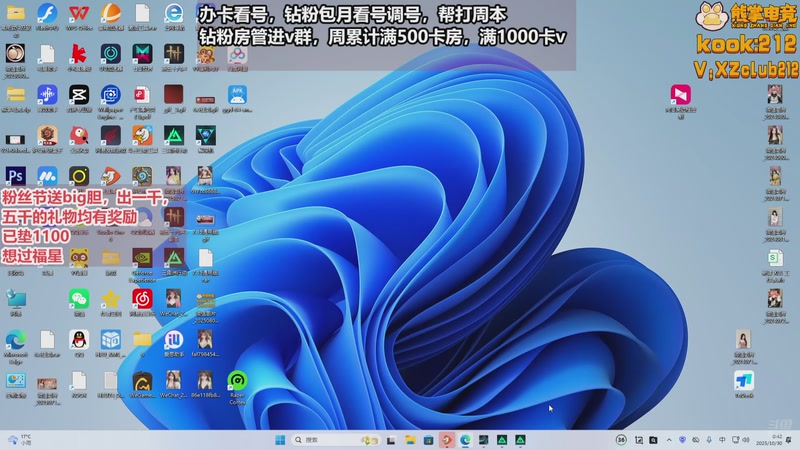The height and width of the screenshot is (450, 800).
Task: Open the Control Panel desktop icon
Action: tap(15, 381)
